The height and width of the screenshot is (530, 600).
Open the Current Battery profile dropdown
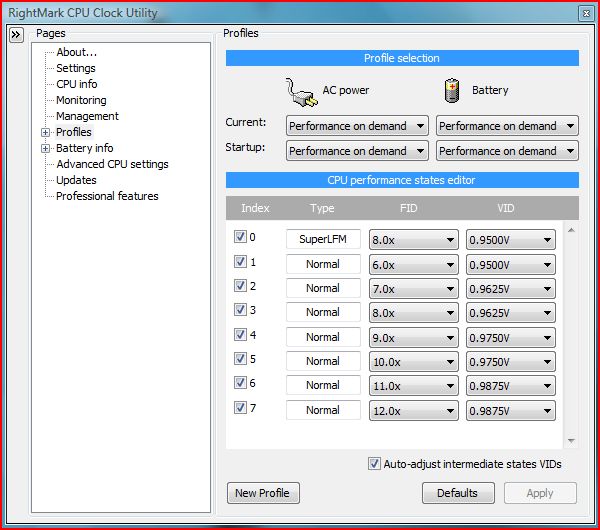[x=507, y=126]
